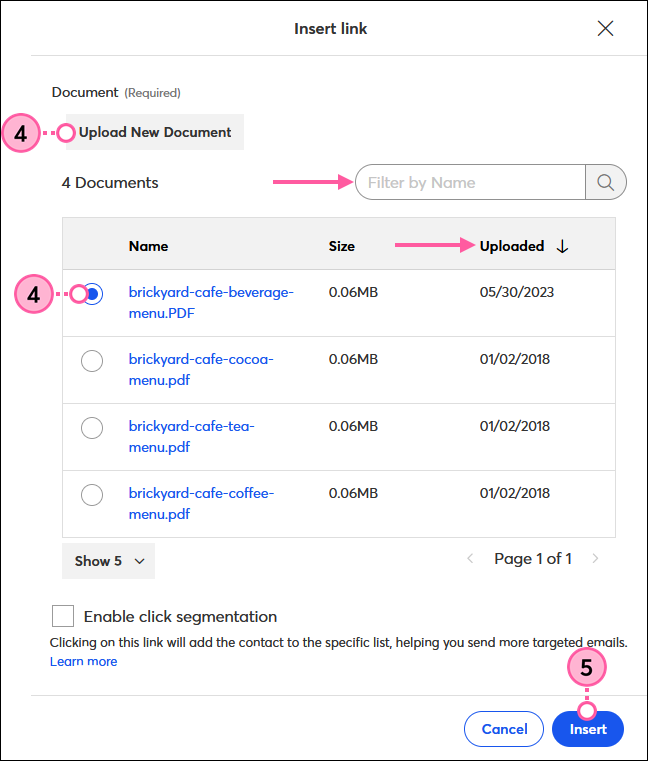
Task: Click the 4 Documents count label
Action: click(x=110, y=182)
